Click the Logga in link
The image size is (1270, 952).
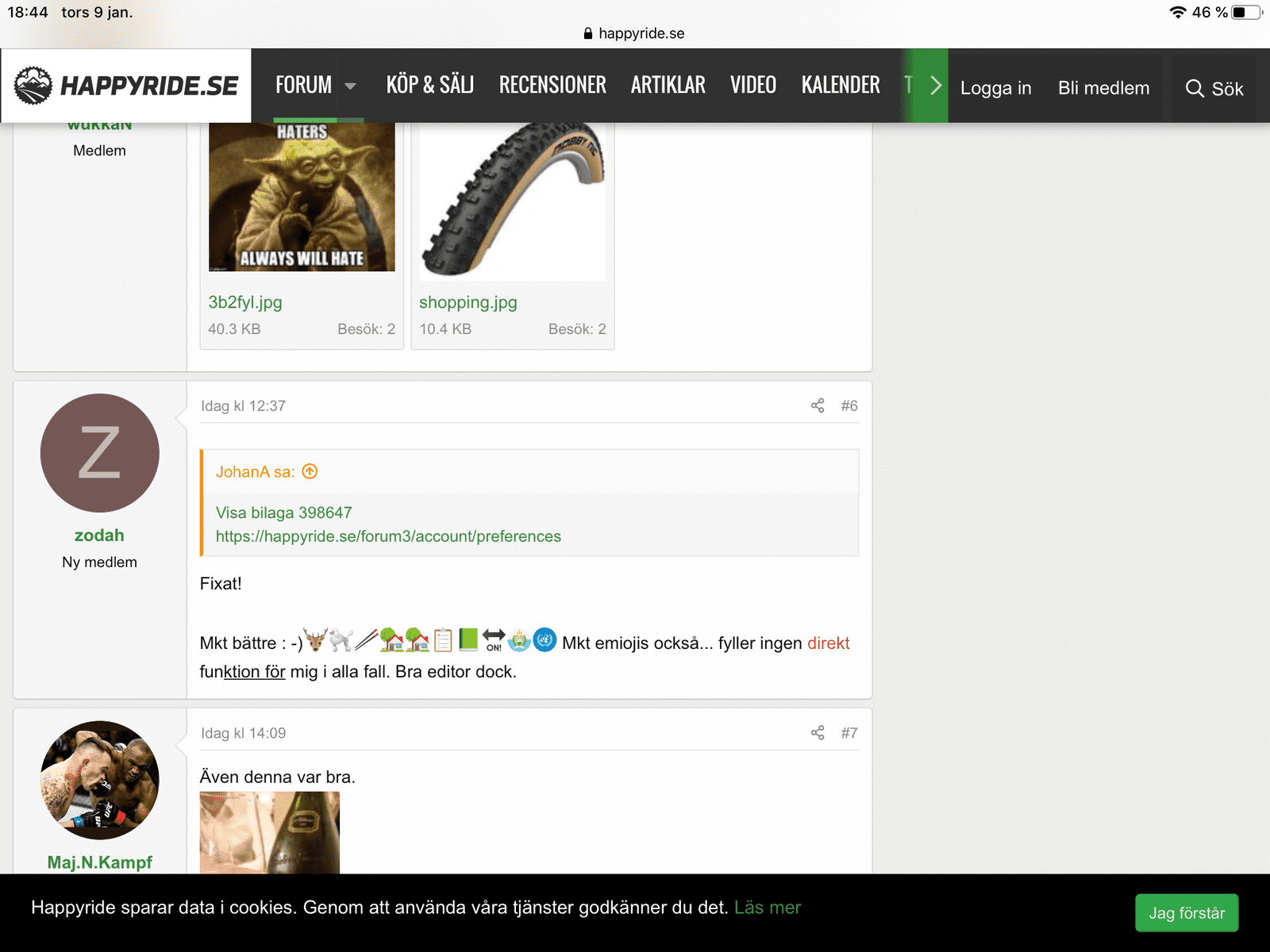pos(996,88)
